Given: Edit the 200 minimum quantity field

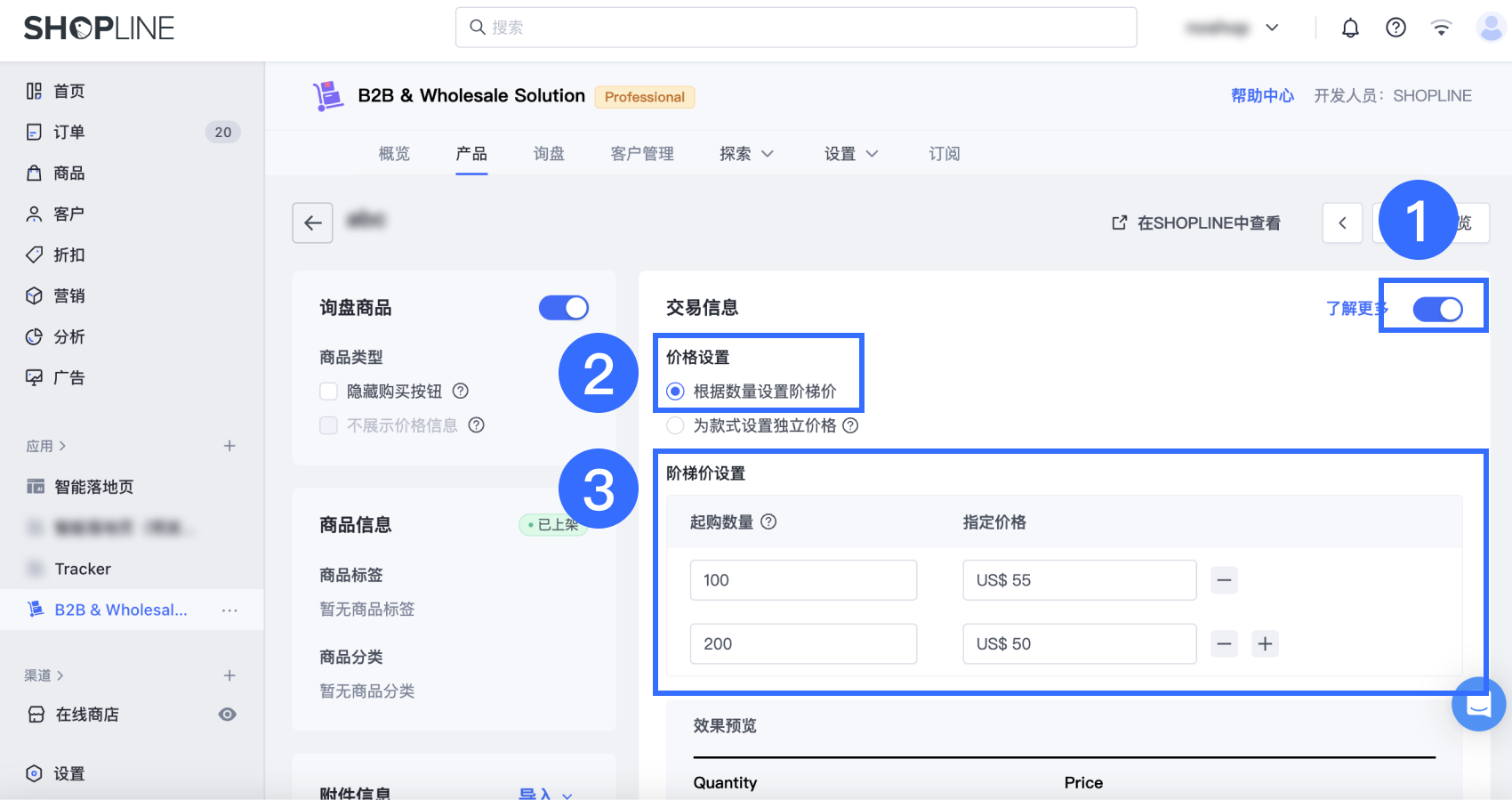Looking at the screenshot, I should pyautogui.click(x=803, y=643).
